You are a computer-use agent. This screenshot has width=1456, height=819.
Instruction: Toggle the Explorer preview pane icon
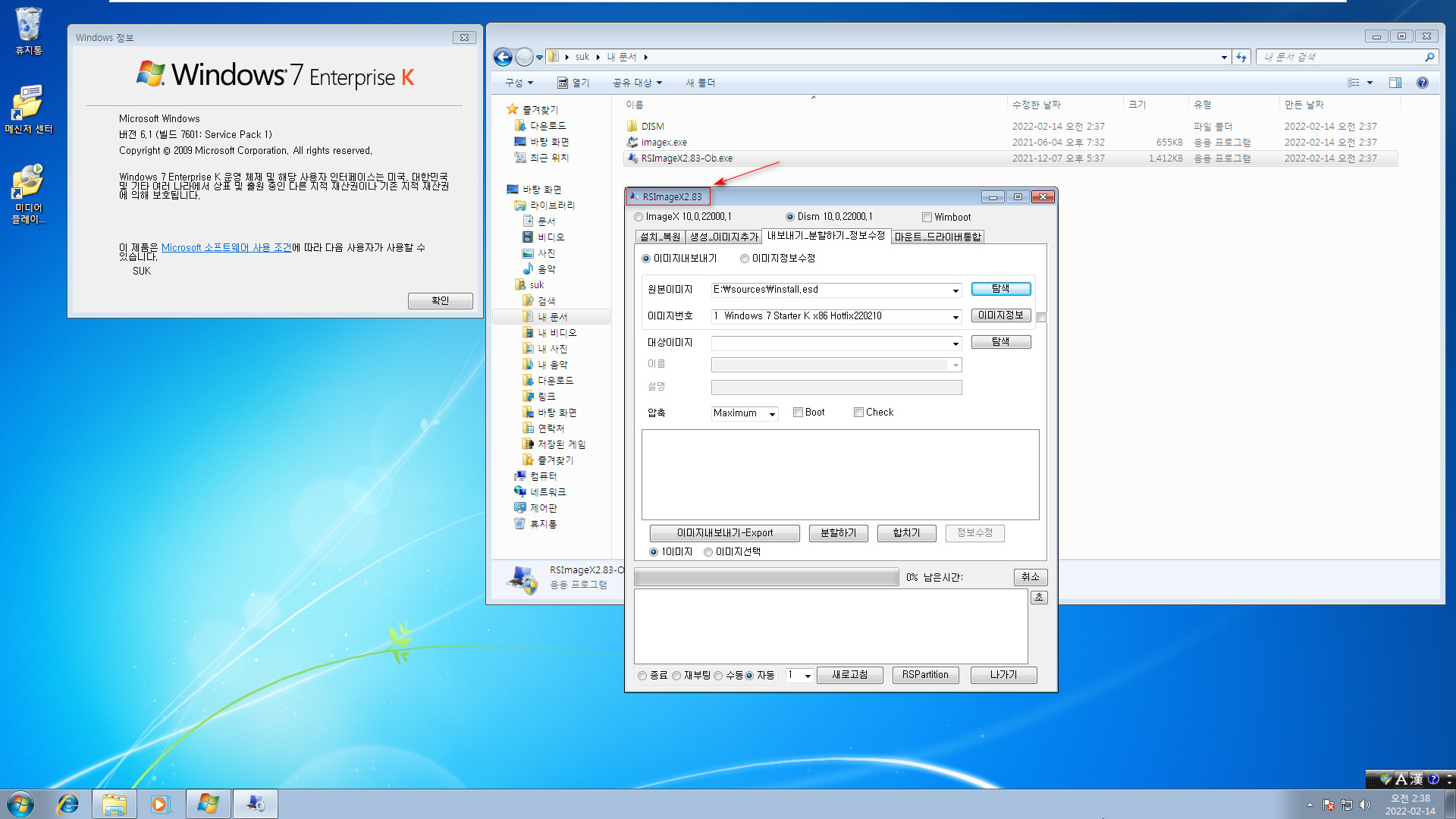coord(1395,83)
